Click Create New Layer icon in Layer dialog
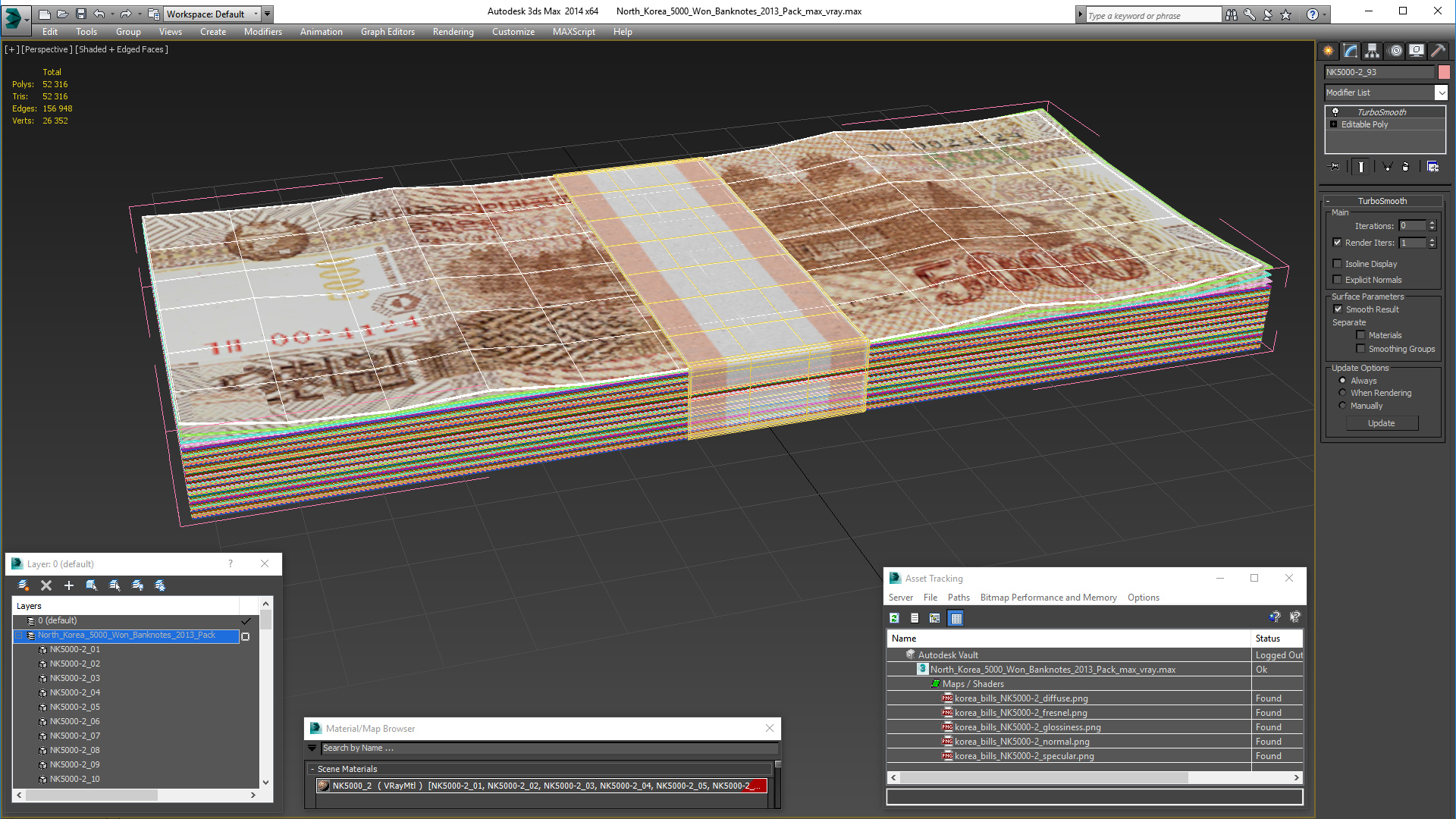Image resolution: width=1456 pixels, height=819 pixels. (24, 585)
